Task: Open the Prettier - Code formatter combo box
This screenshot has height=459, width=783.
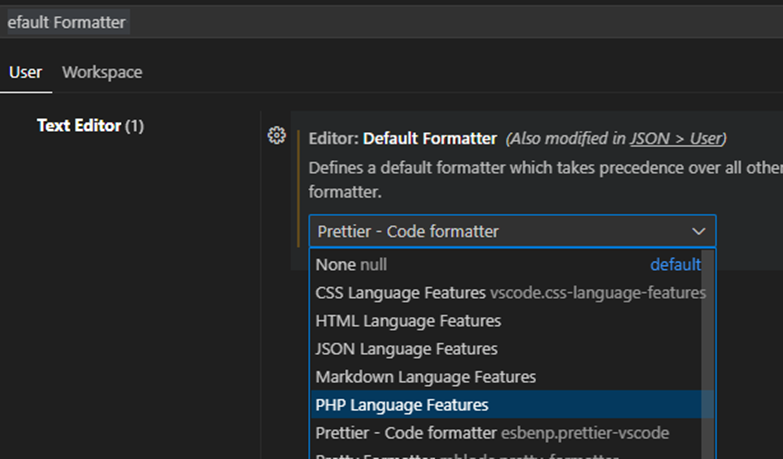Action: coord(500,232)
